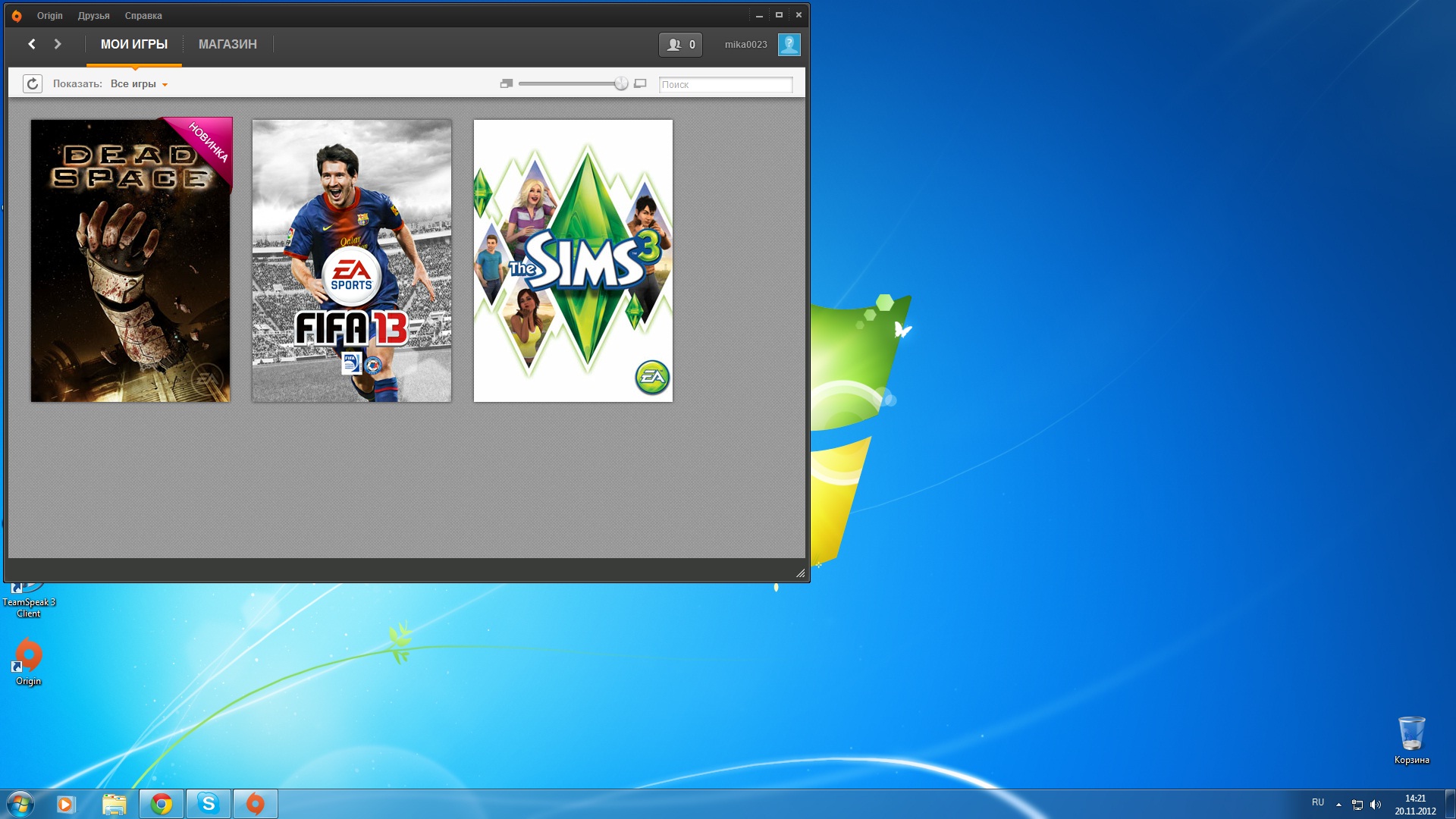
Task: Minimize the Origin window
Action: 759,15
